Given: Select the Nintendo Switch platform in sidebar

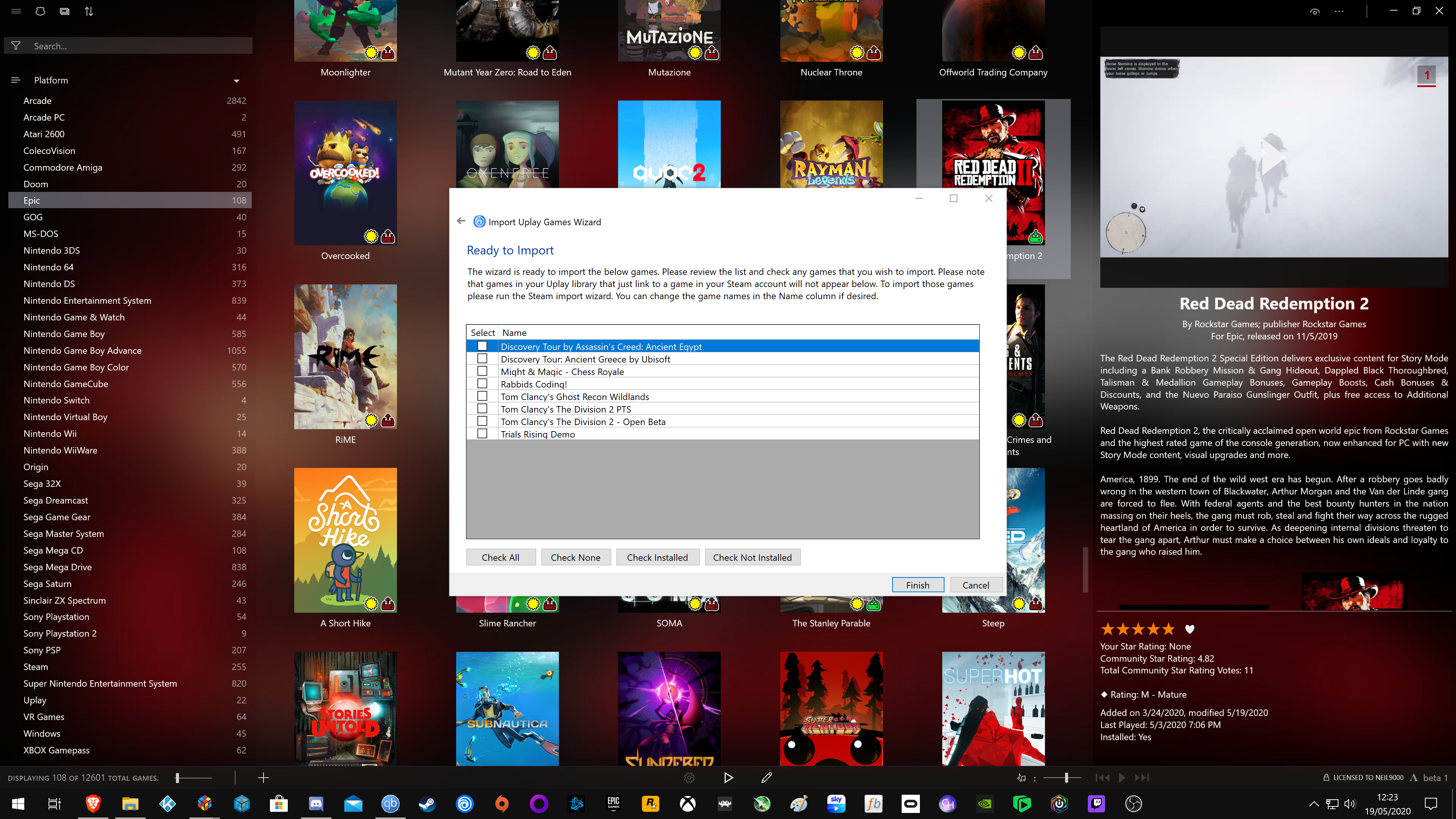Looking at the screenshot, I should pyautogui.click(x=130, y=400).
